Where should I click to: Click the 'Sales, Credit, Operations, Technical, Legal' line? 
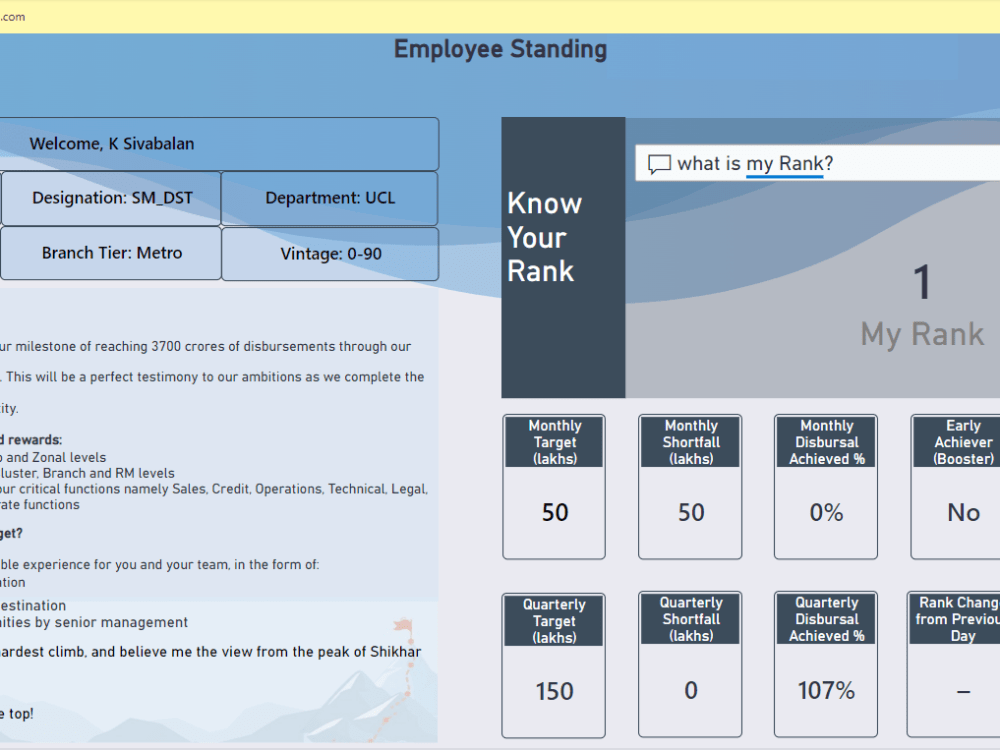[214, 489]
